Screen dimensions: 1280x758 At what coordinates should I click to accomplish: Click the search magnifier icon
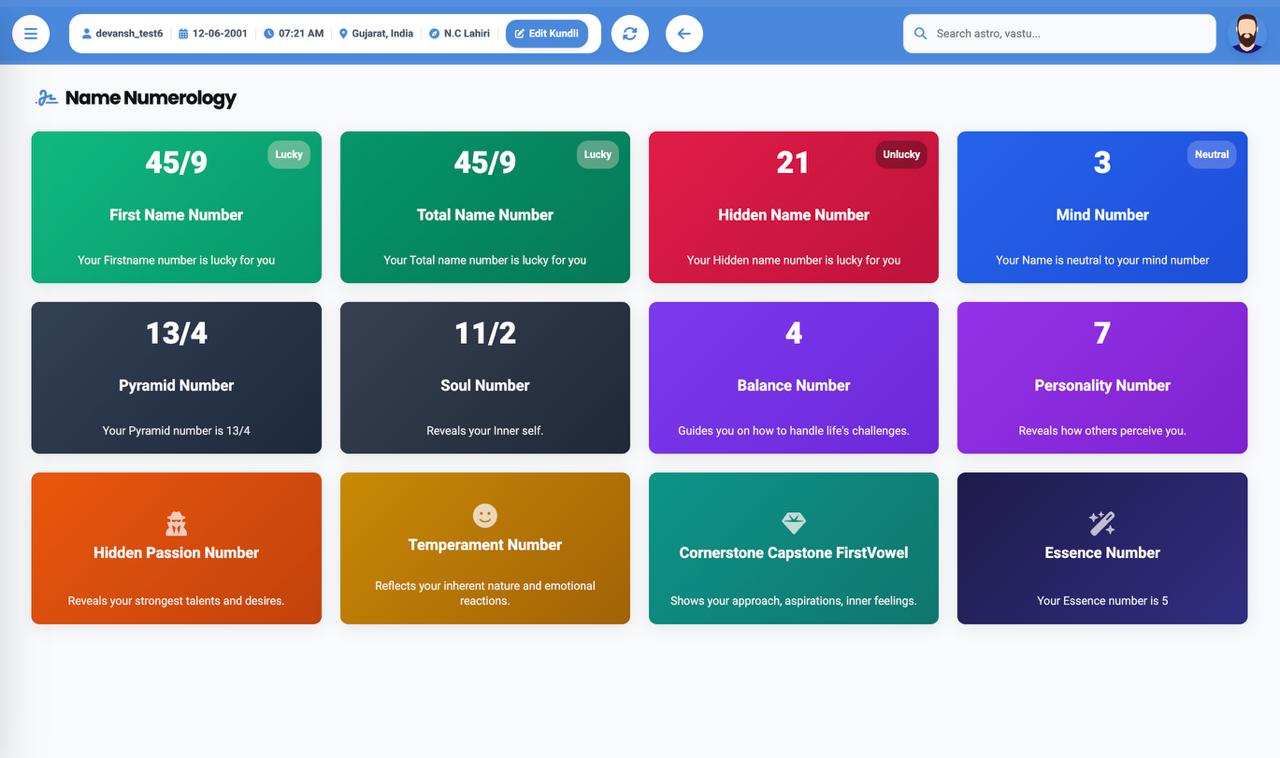(921, 33)
